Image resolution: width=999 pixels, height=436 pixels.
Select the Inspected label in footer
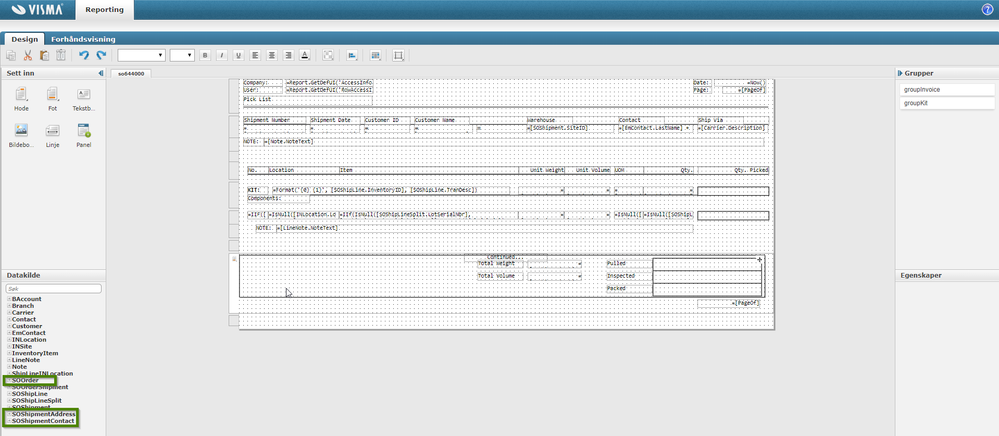[x=629, y=276]
